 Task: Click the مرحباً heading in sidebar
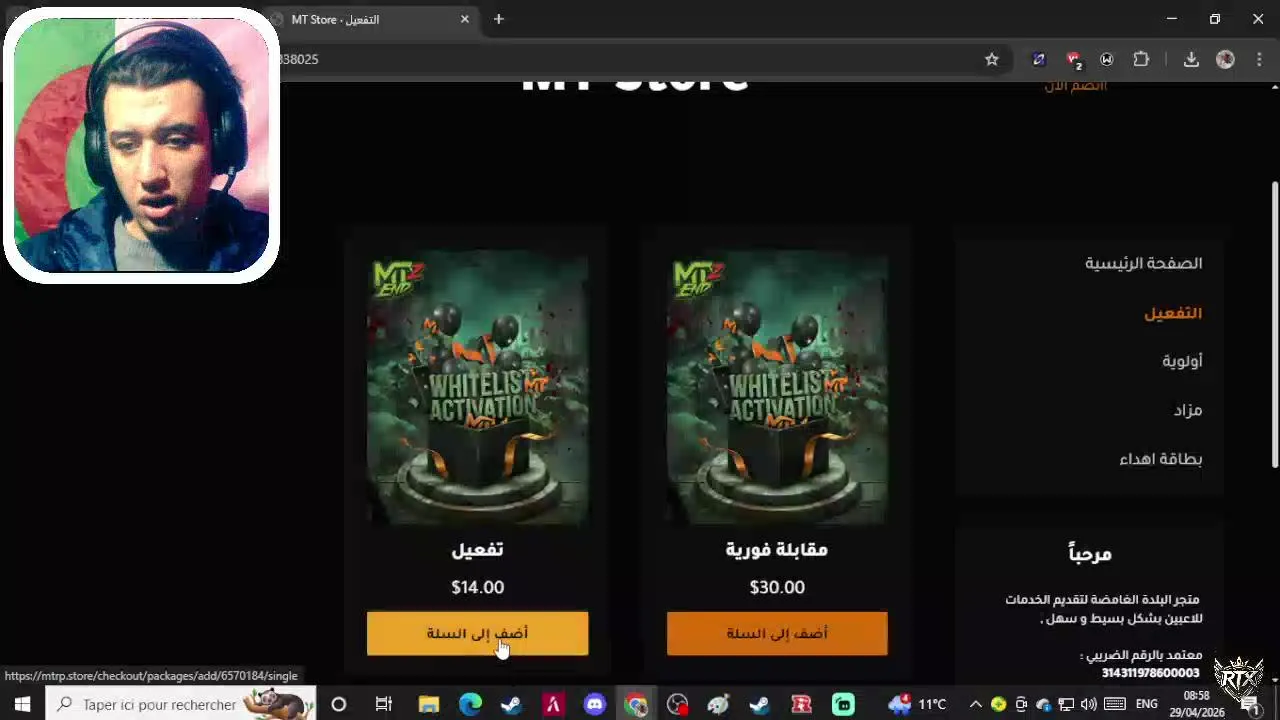point(1090,553)
